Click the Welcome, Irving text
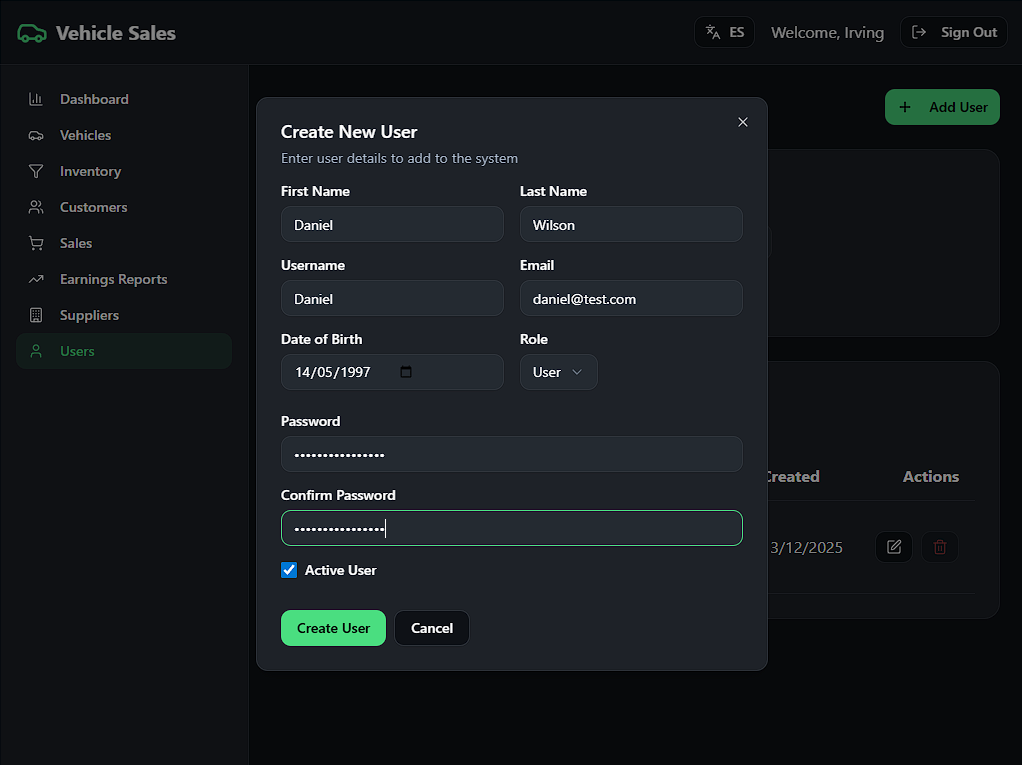The height and width of the screenshot is (765, 1022). pyautogui.click(x=827, y=33)
